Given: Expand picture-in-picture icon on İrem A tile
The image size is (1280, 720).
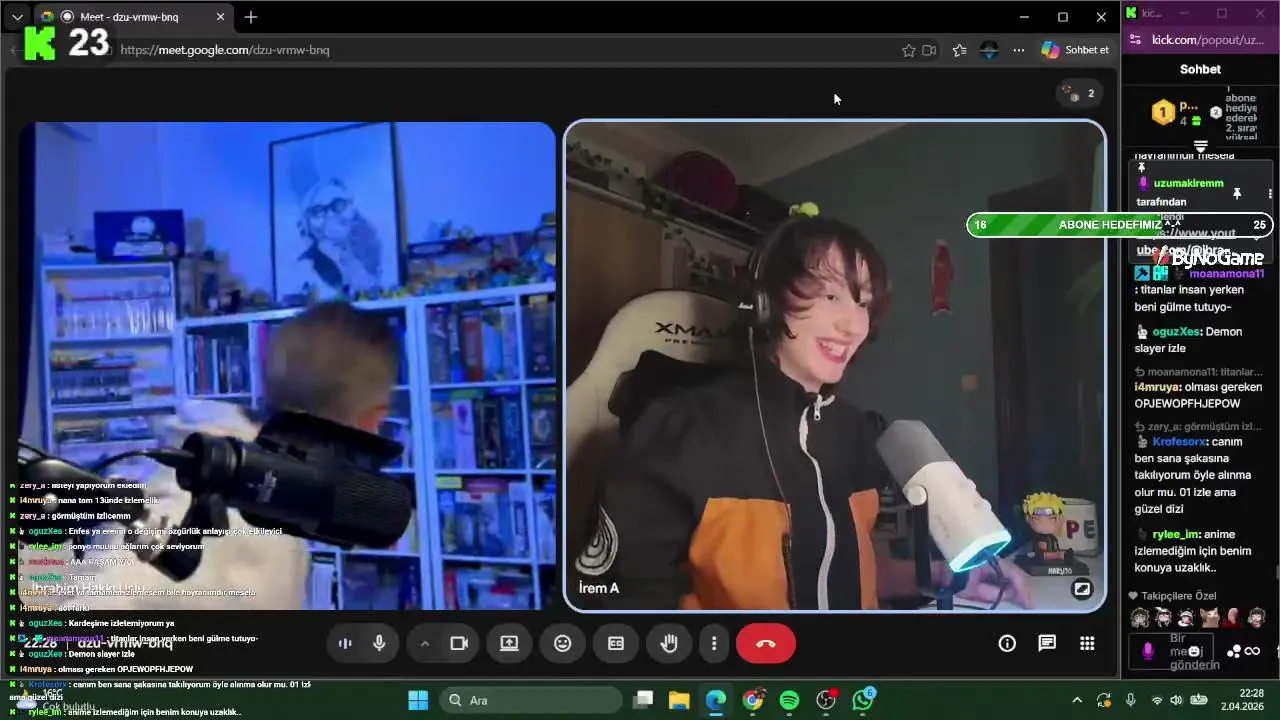Looking at the screenshot, I should [x=1081, y=589].
